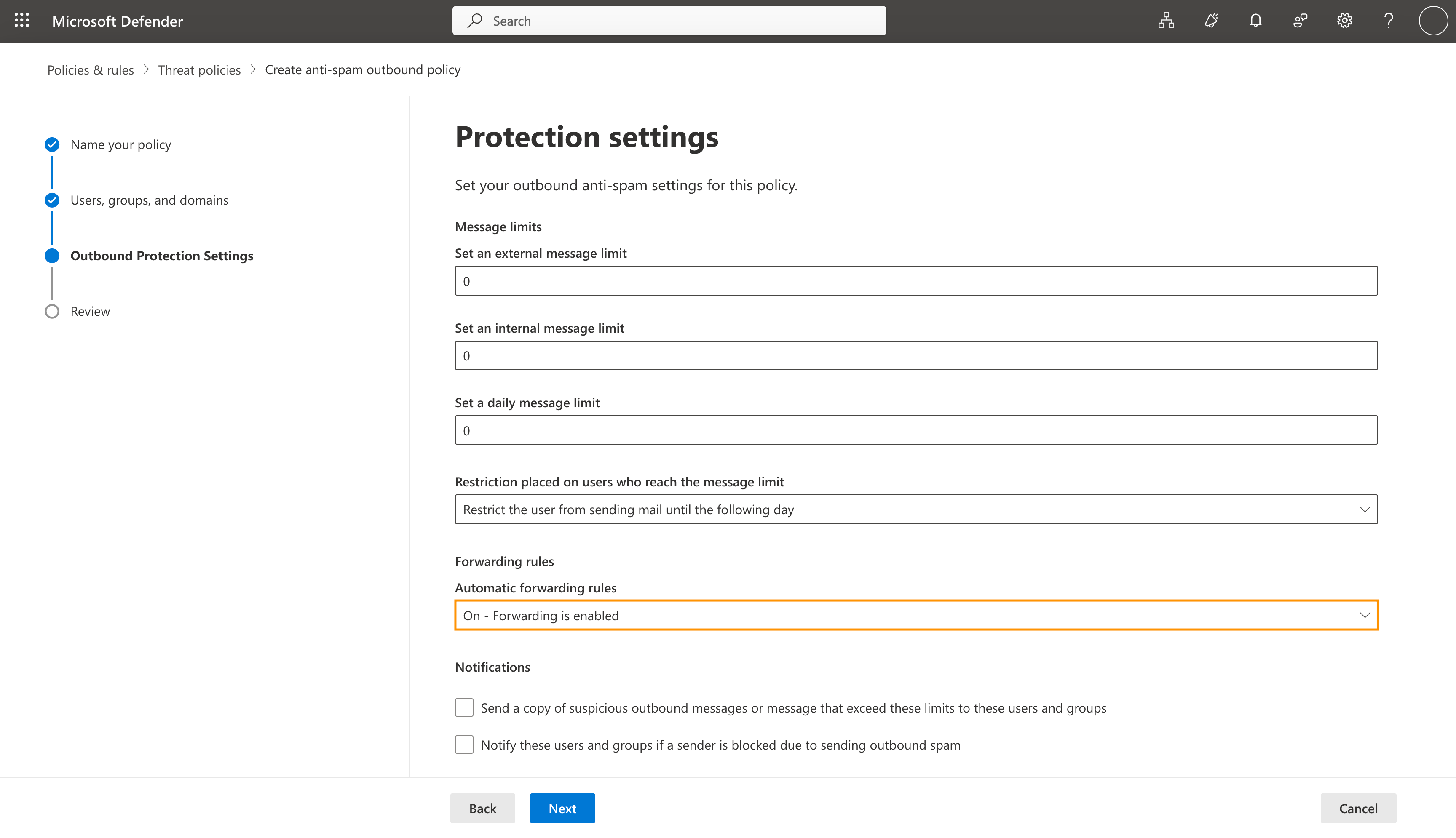Viewport: 1456px width, 838px height.
Task: Click the Microsoft Defender title
Action: pyautogui.click(x=118, y=21)
